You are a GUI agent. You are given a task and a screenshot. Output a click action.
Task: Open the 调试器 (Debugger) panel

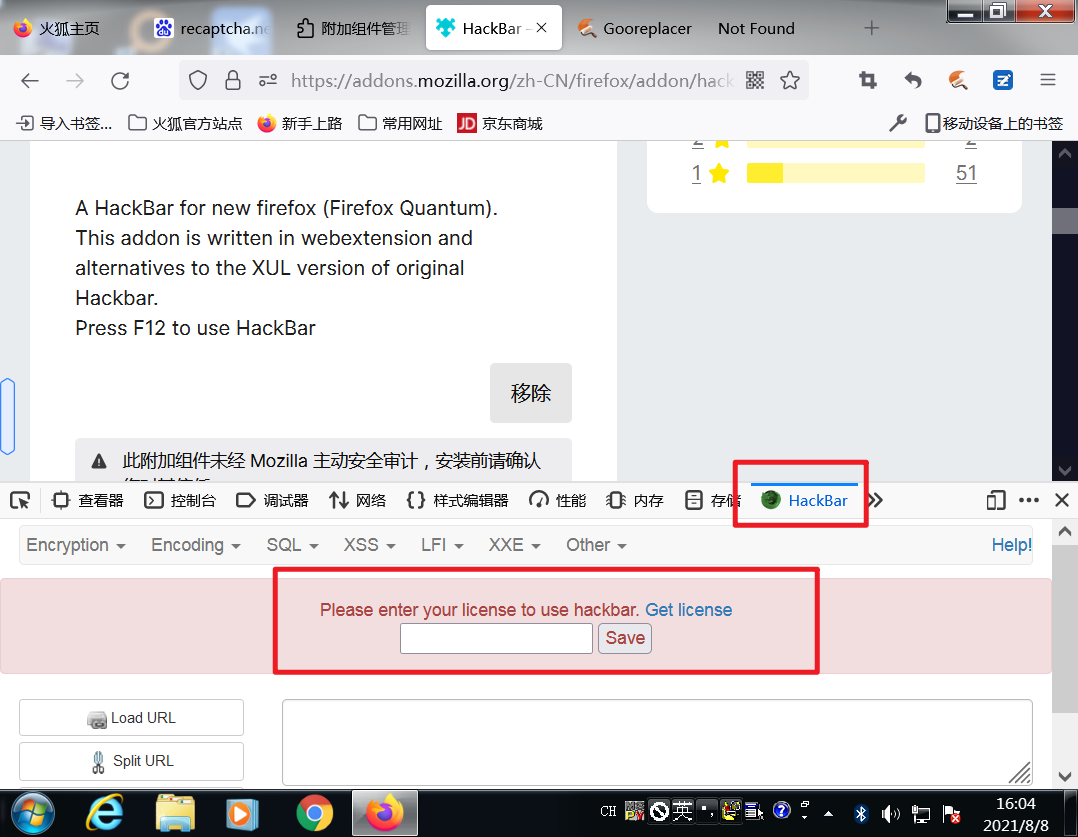[x=272, y=500]
